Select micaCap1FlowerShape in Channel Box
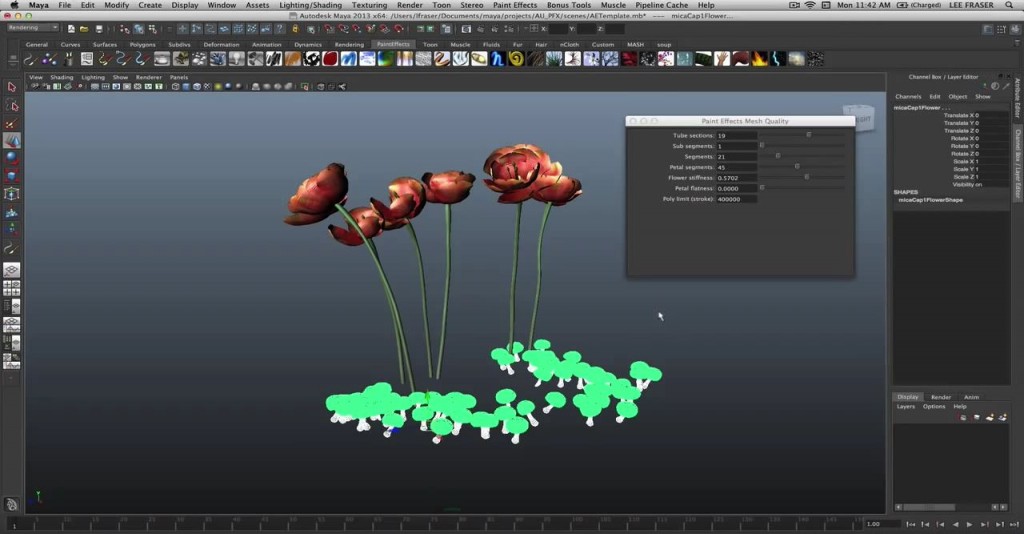The height and width of the screenshot is (534, 1024). click(931, 200)
